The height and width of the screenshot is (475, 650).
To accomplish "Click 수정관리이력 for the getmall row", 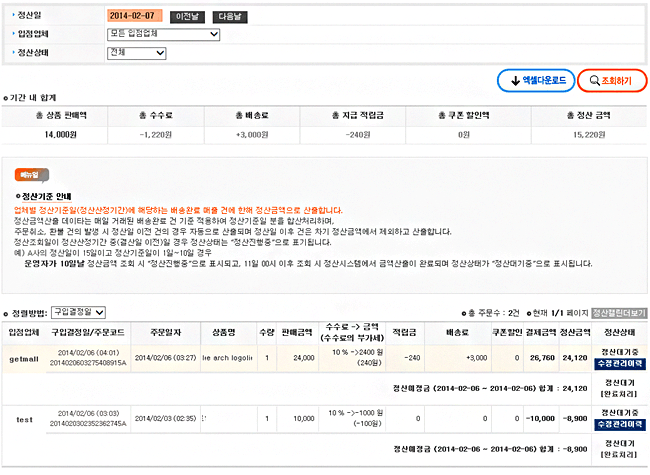I will pyautogui.click(x=620, y=364).
